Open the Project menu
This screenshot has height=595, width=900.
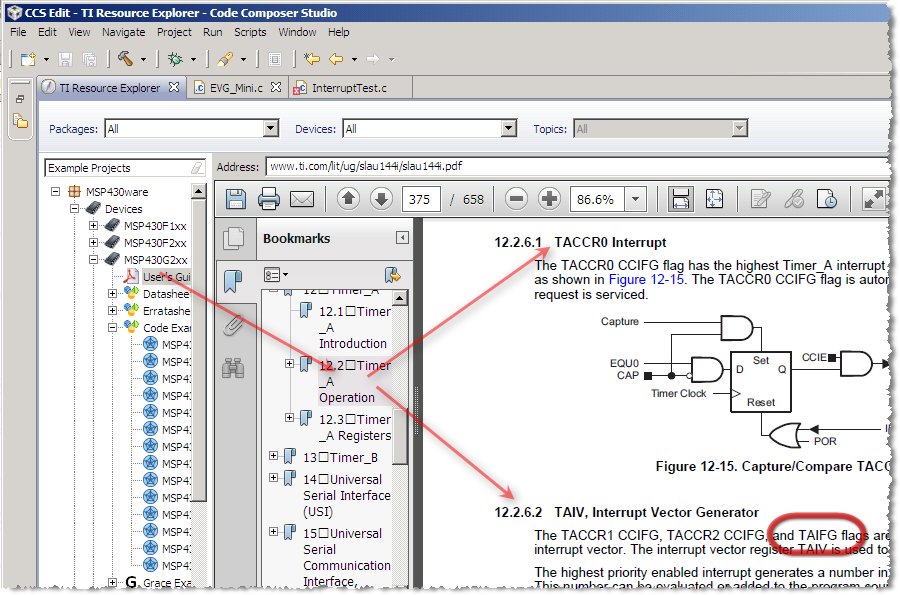coord(174,32)
